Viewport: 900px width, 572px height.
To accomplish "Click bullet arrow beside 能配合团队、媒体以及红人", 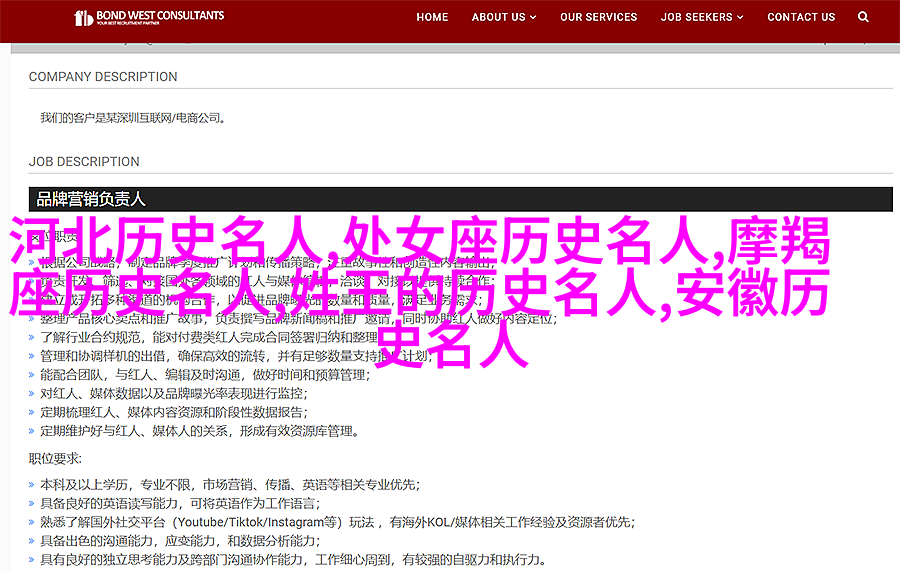I will [x=33, y=375].
